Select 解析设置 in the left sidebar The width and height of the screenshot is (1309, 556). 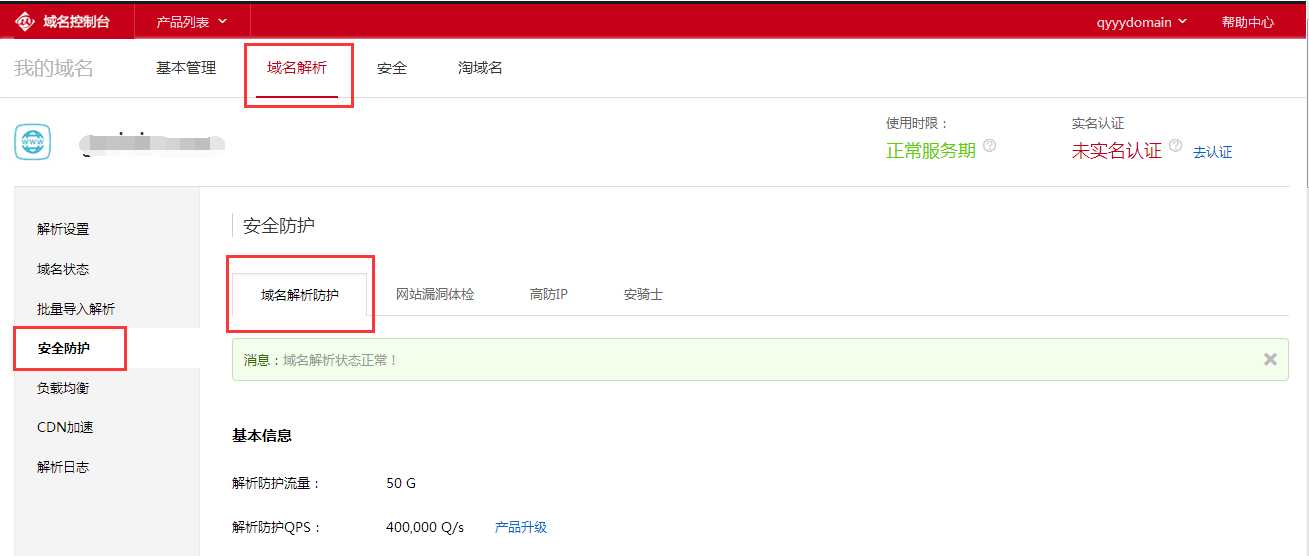(63, 229)
